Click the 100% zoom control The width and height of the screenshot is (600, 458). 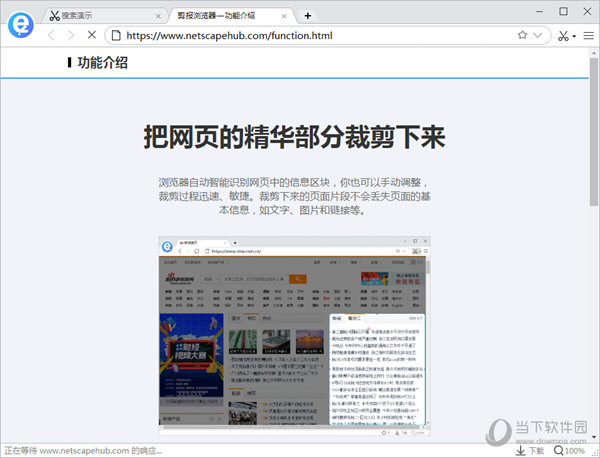pyautogui.click(x=569, y=451)
